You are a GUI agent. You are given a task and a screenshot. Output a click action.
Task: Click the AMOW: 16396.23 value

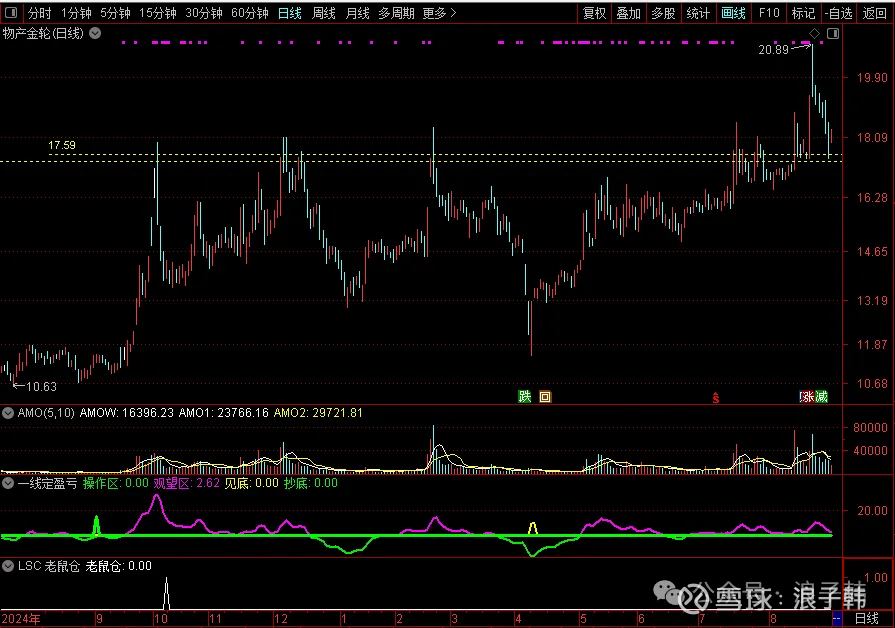click(x=127, y=413)
